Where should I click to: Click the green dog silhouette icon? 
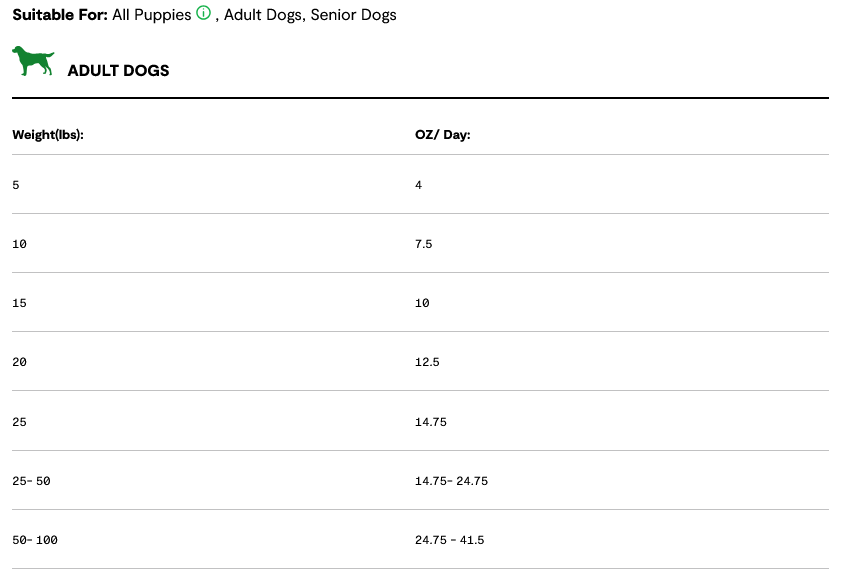33,61
